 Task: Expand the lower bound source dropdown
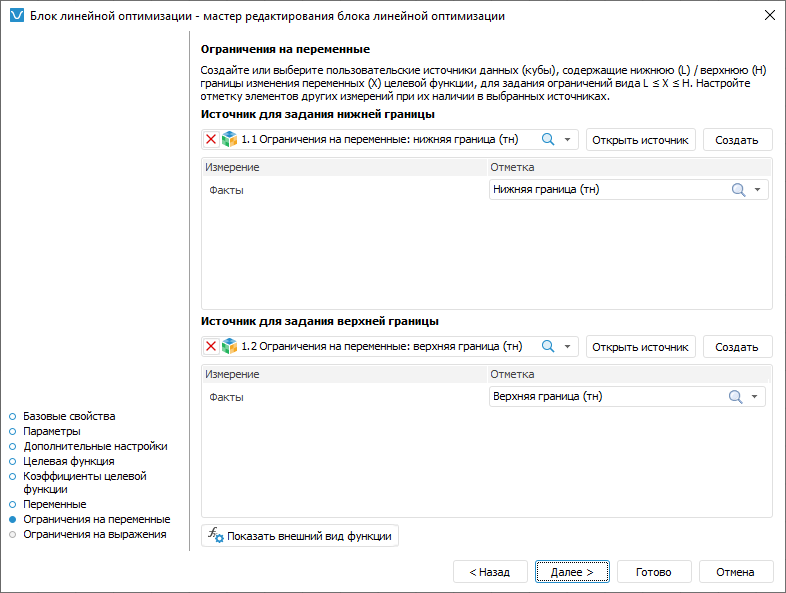click(567, 140)
